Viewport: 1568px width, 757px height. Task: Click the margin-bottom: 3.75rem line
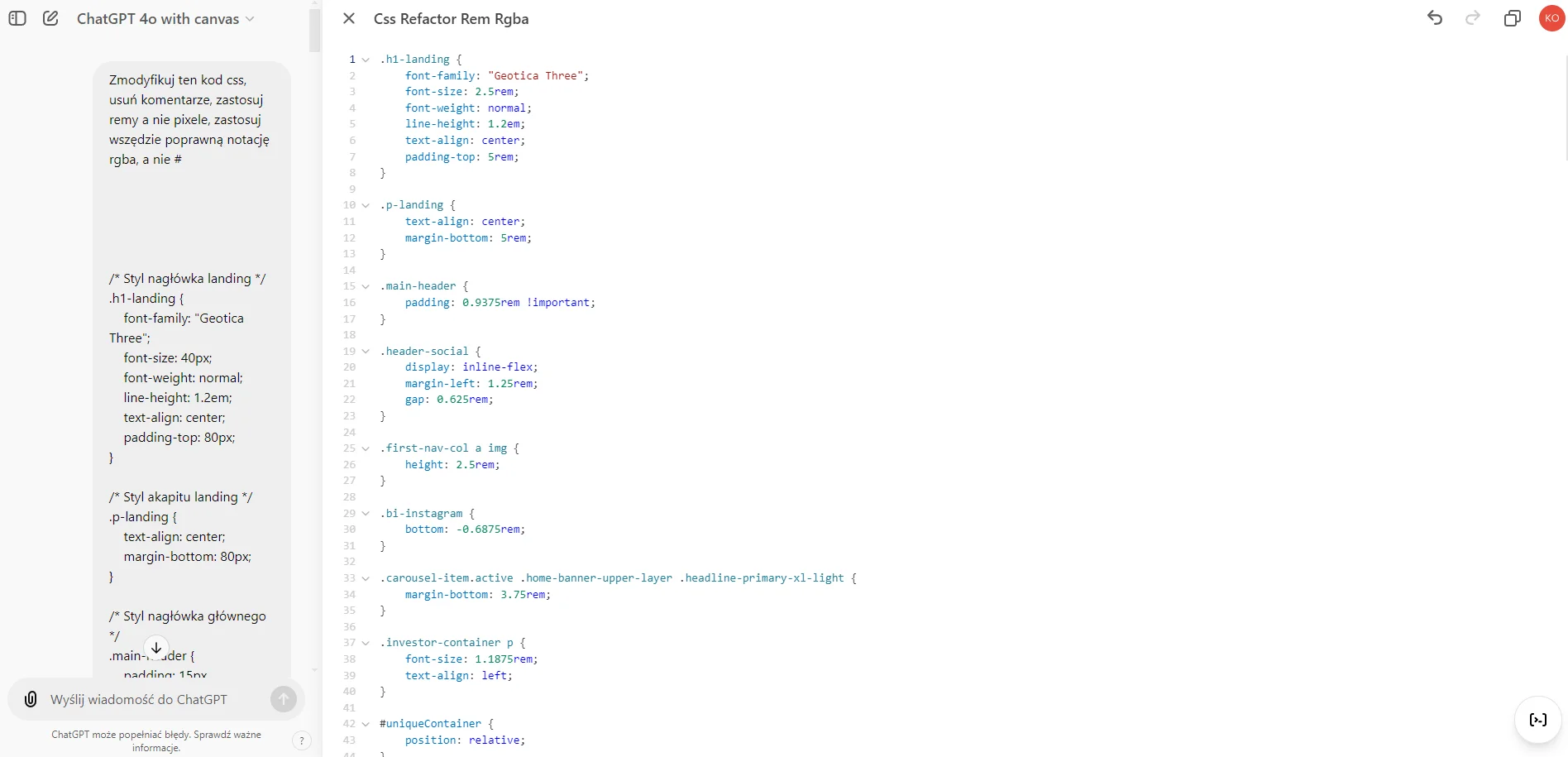pos(478,595)
